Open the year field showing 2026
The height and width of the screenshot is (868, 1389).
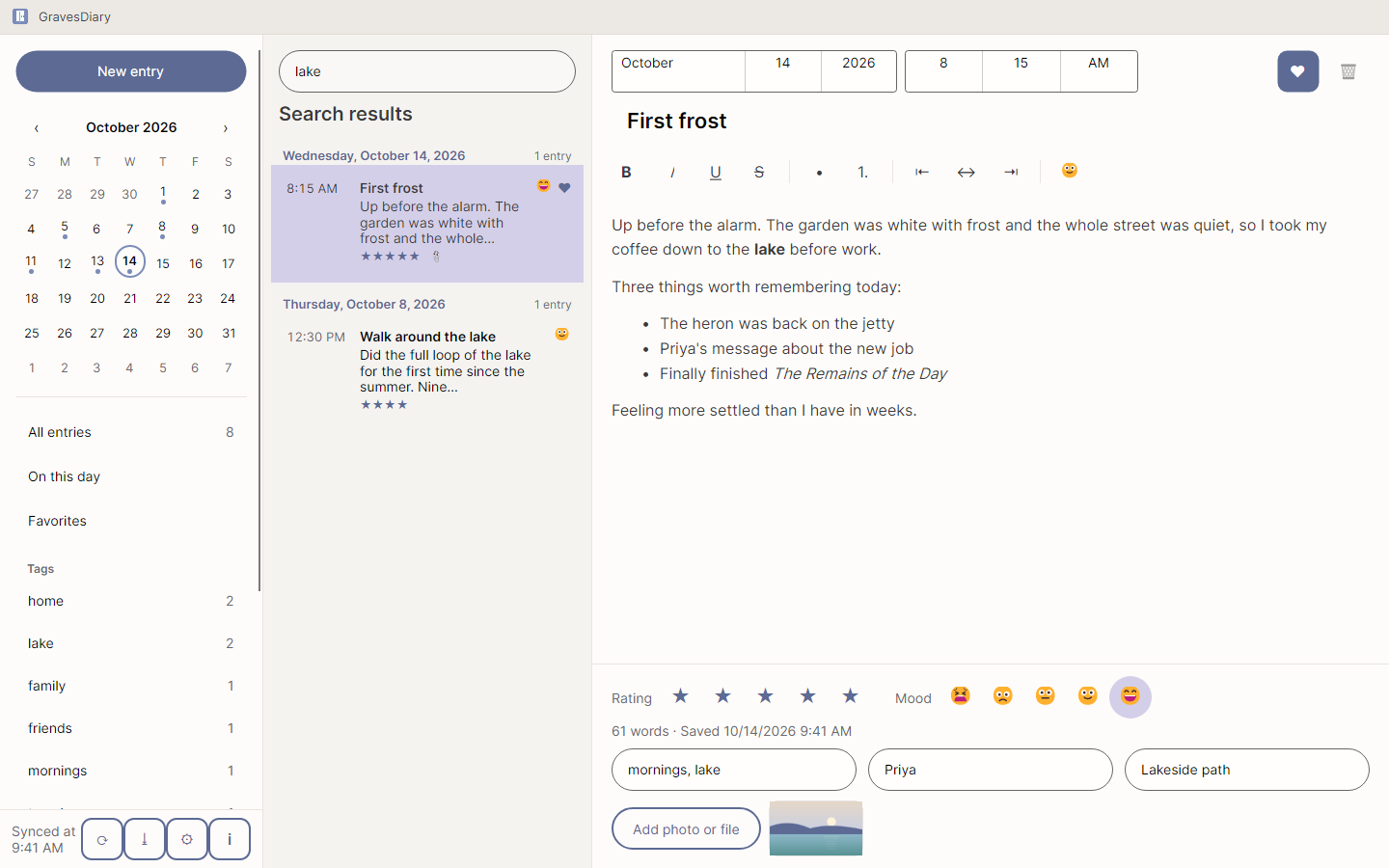coord(858,71)
